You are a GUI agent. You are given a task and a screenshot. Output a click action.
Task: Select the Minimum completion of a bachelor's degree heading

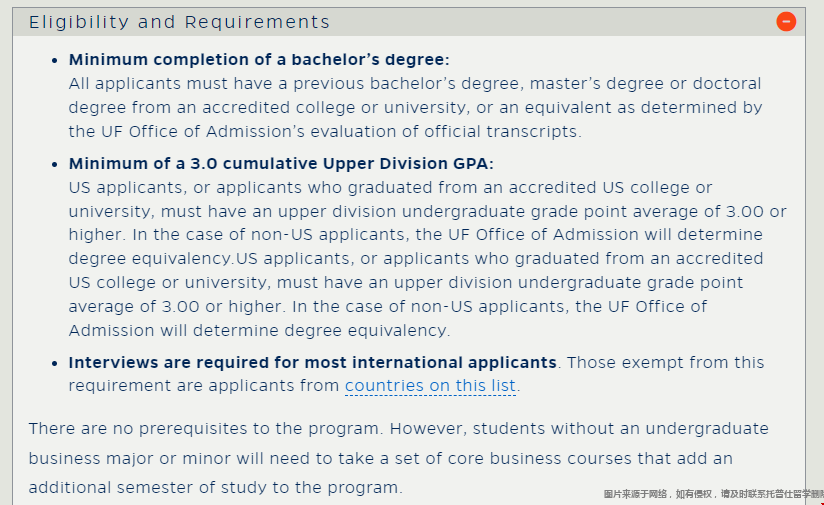point(259,59)
